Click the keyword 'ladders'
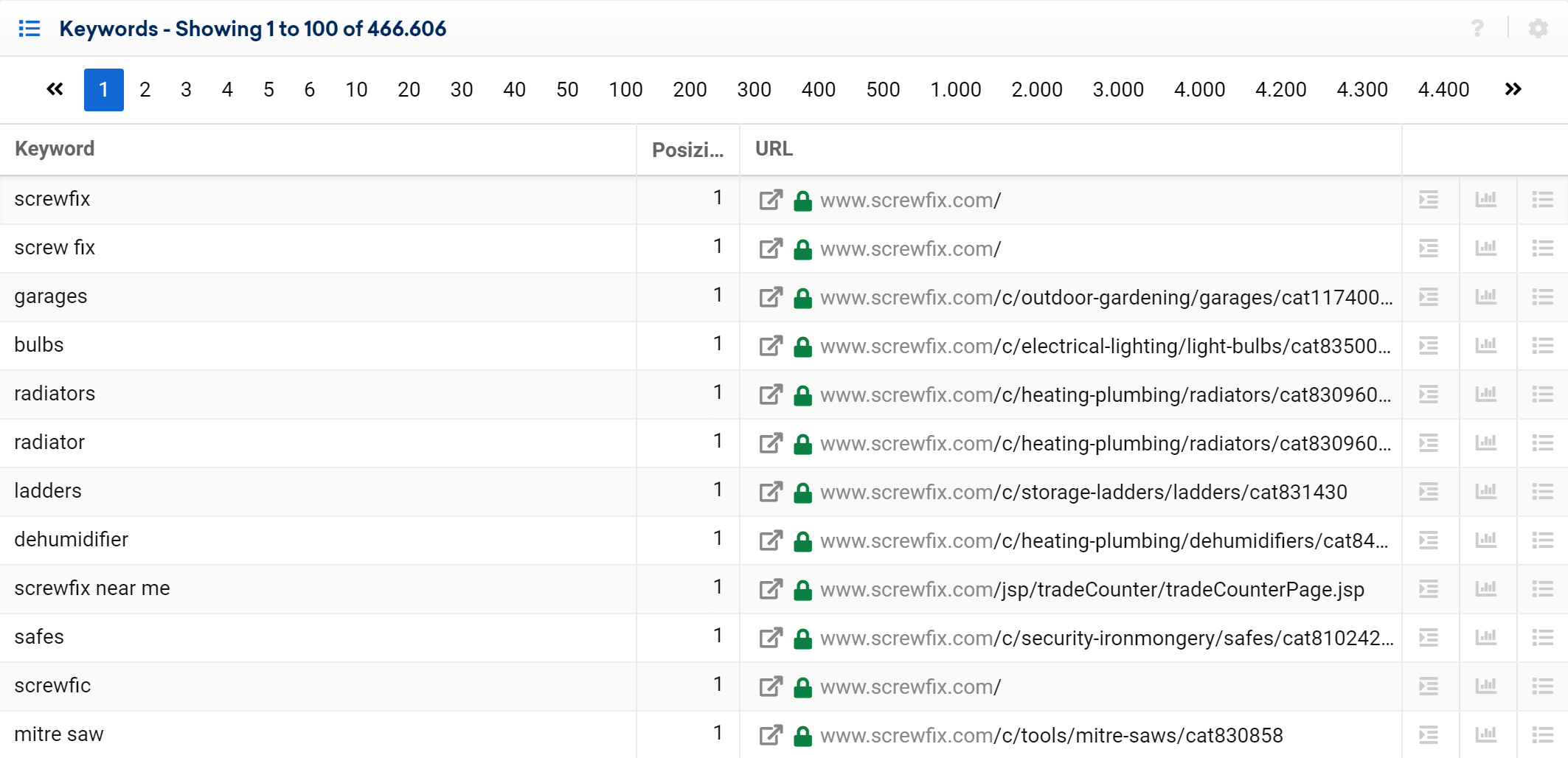 click(48, 491)
